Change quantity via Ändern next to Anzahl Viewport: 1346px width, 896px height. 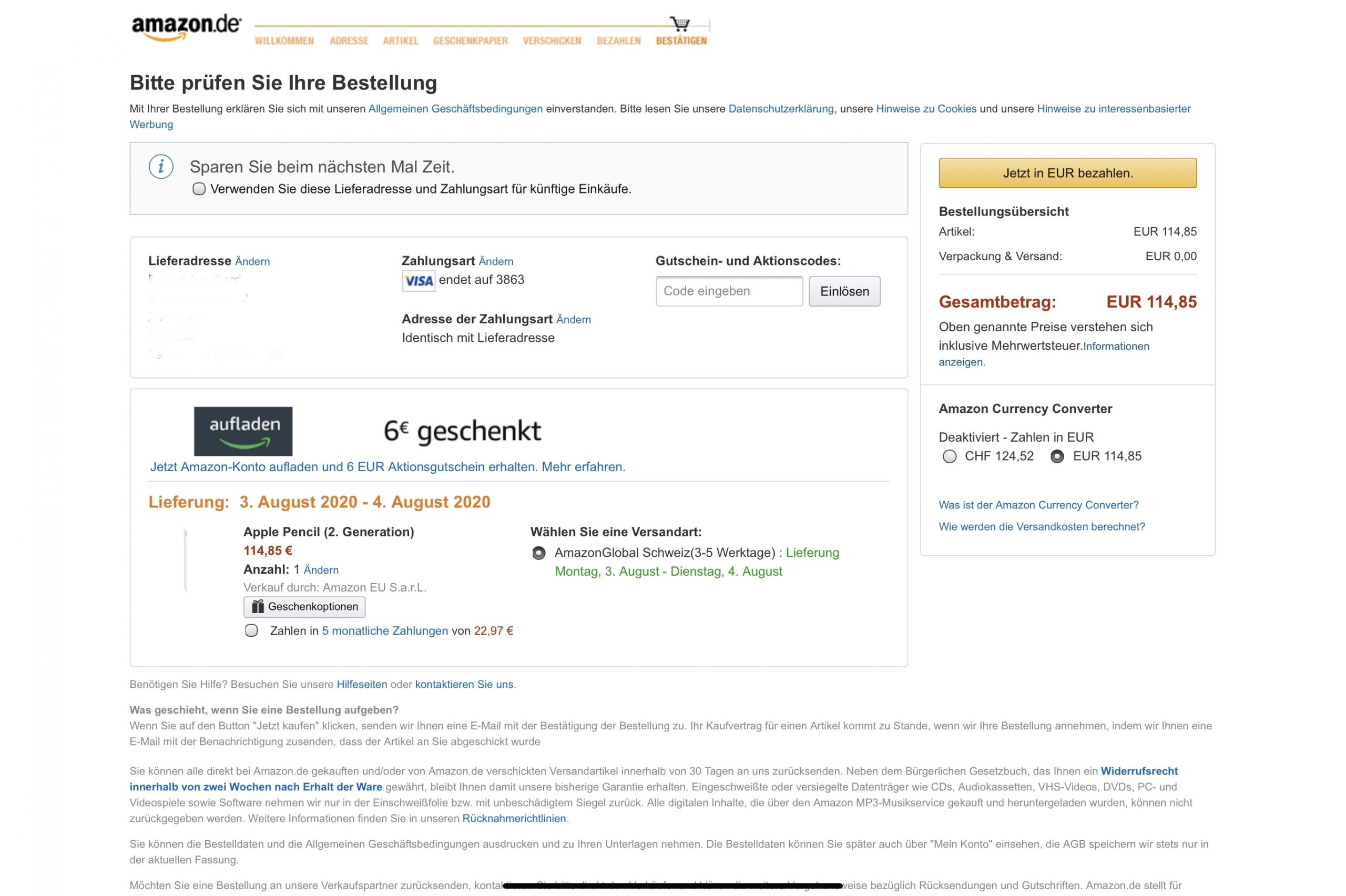pos(321,569)
